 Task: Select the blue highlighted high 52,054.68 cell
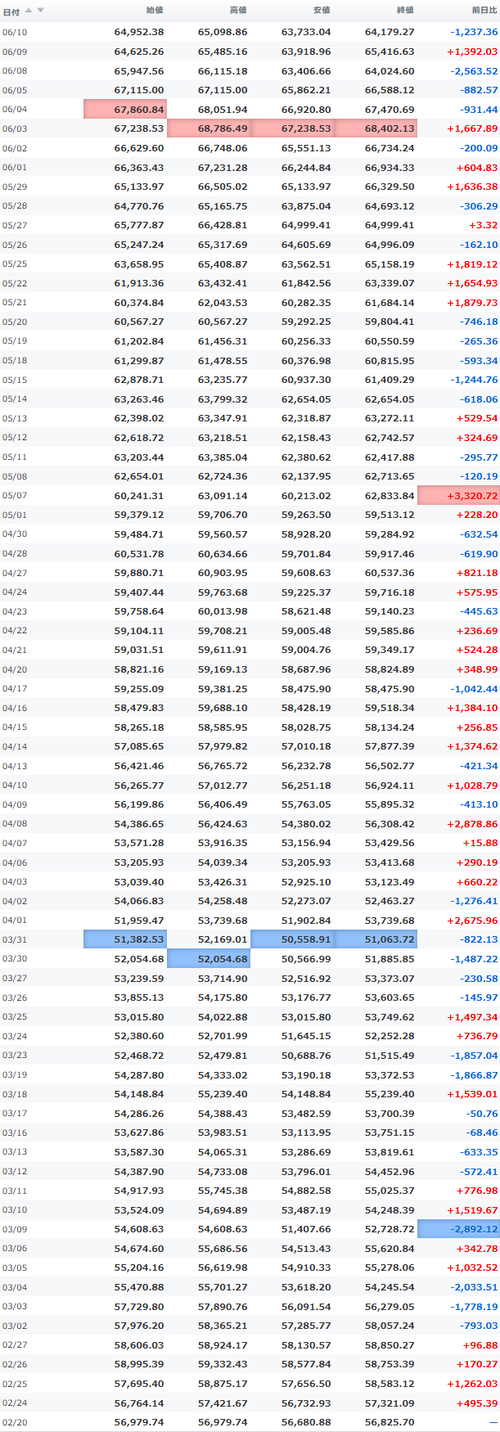coord(209,958)
